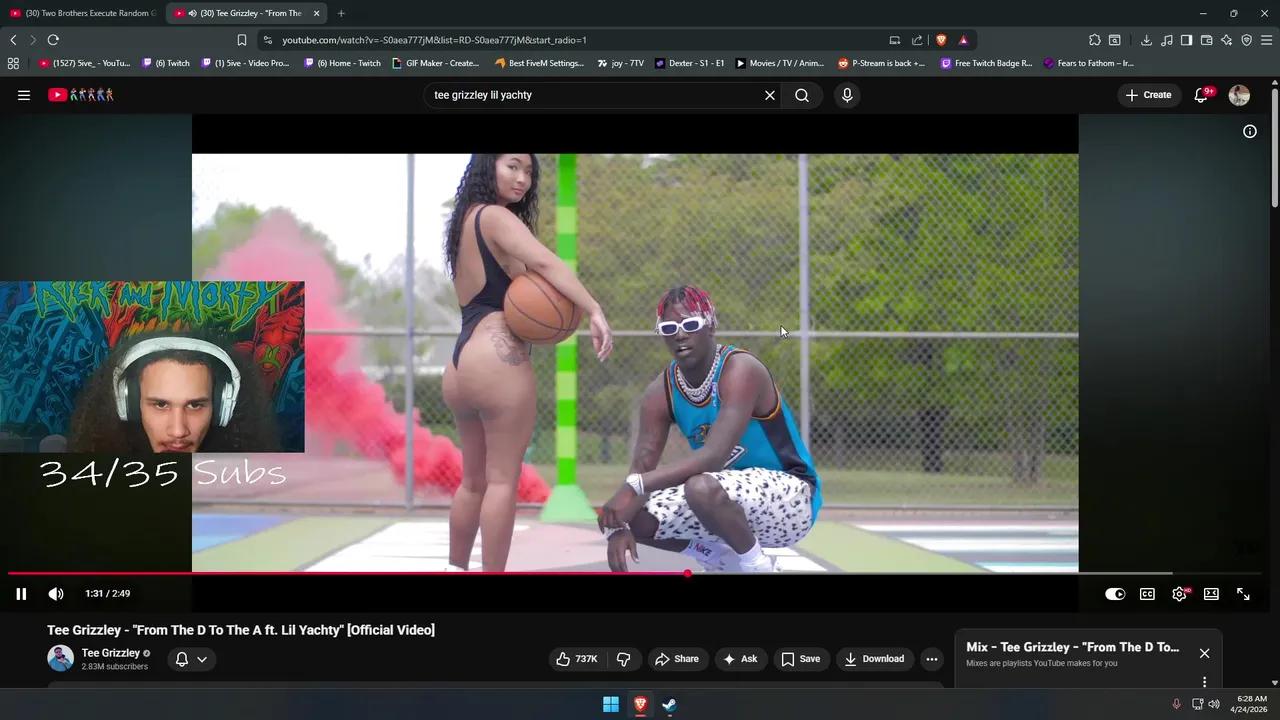
Task: Enter full screen mode
Action: pyautogui.click(x=1243, y=594)
